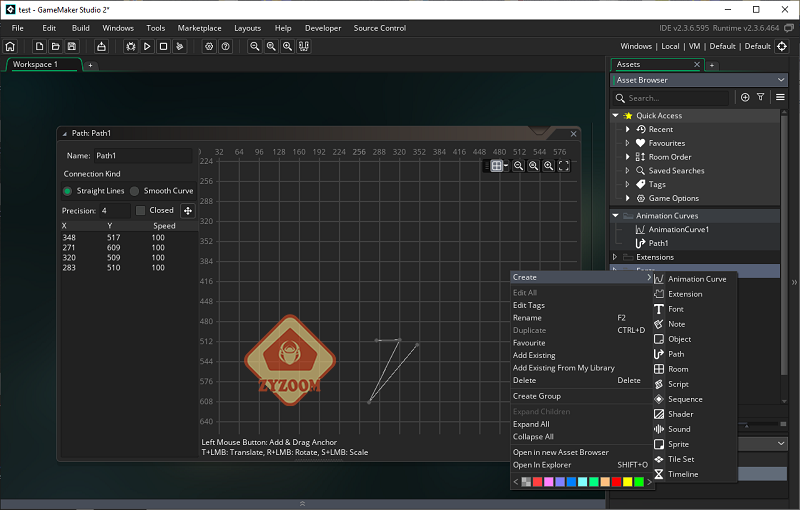The image size is (800, 510).
Task: Switch to Workspace 1 tab
Action: [43, 65]
